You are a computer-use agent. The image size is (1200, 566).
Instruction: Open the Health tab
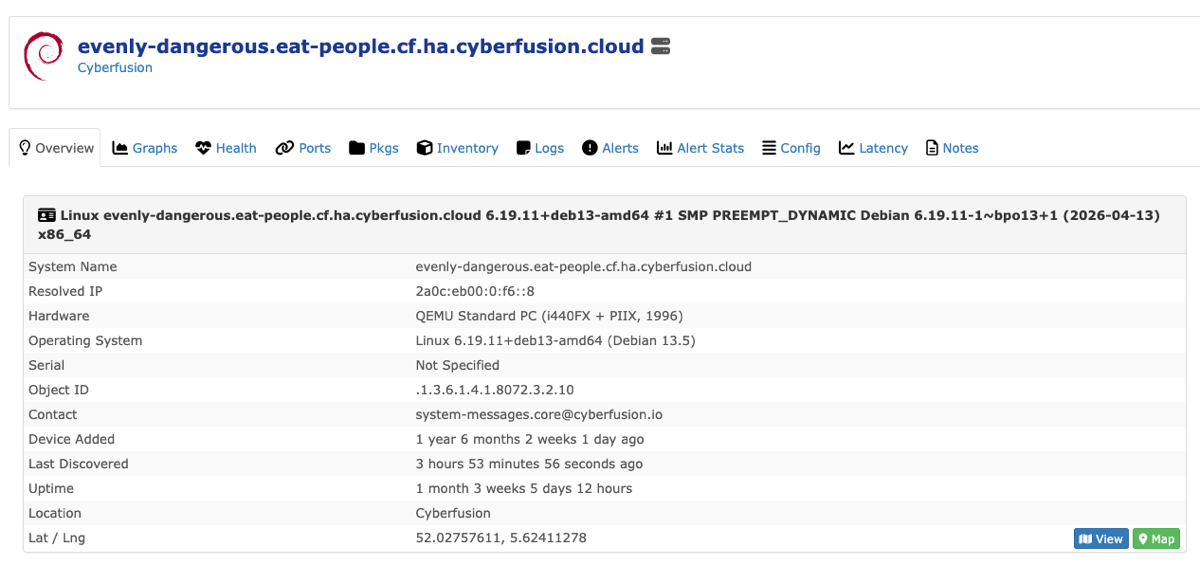226,148
